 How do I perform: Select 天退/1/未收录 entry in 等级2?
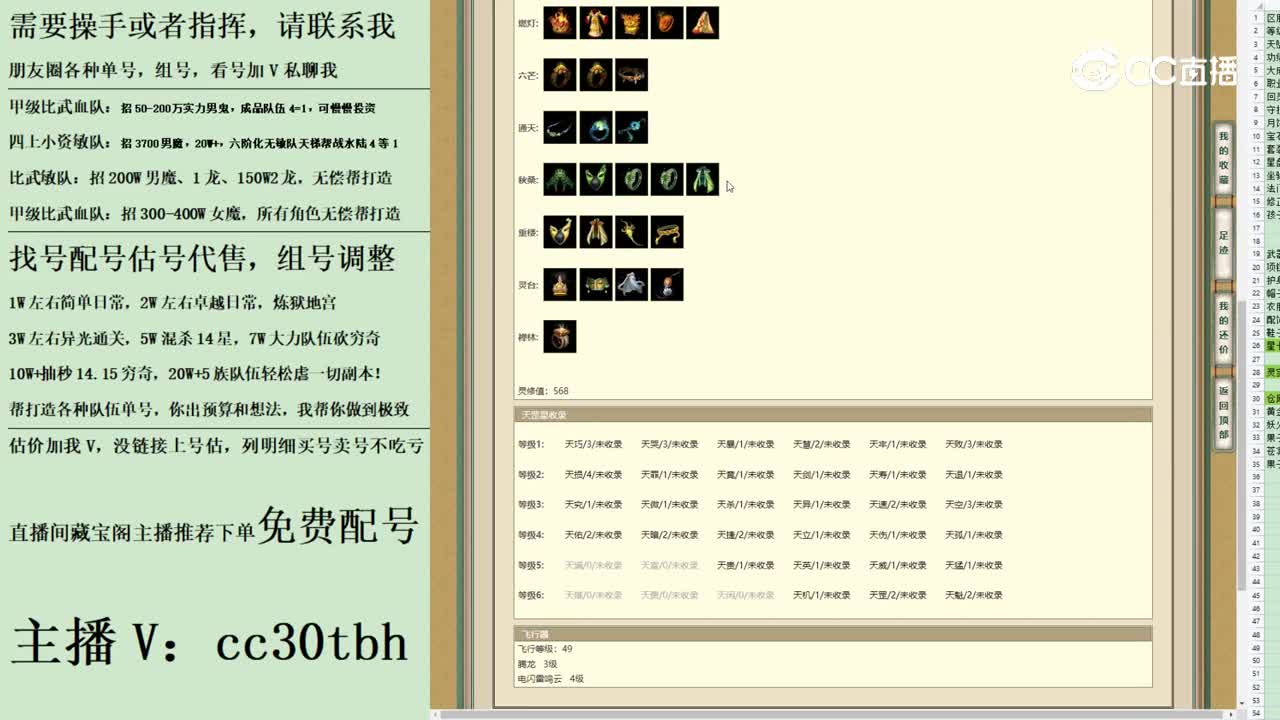coord(973,474)
